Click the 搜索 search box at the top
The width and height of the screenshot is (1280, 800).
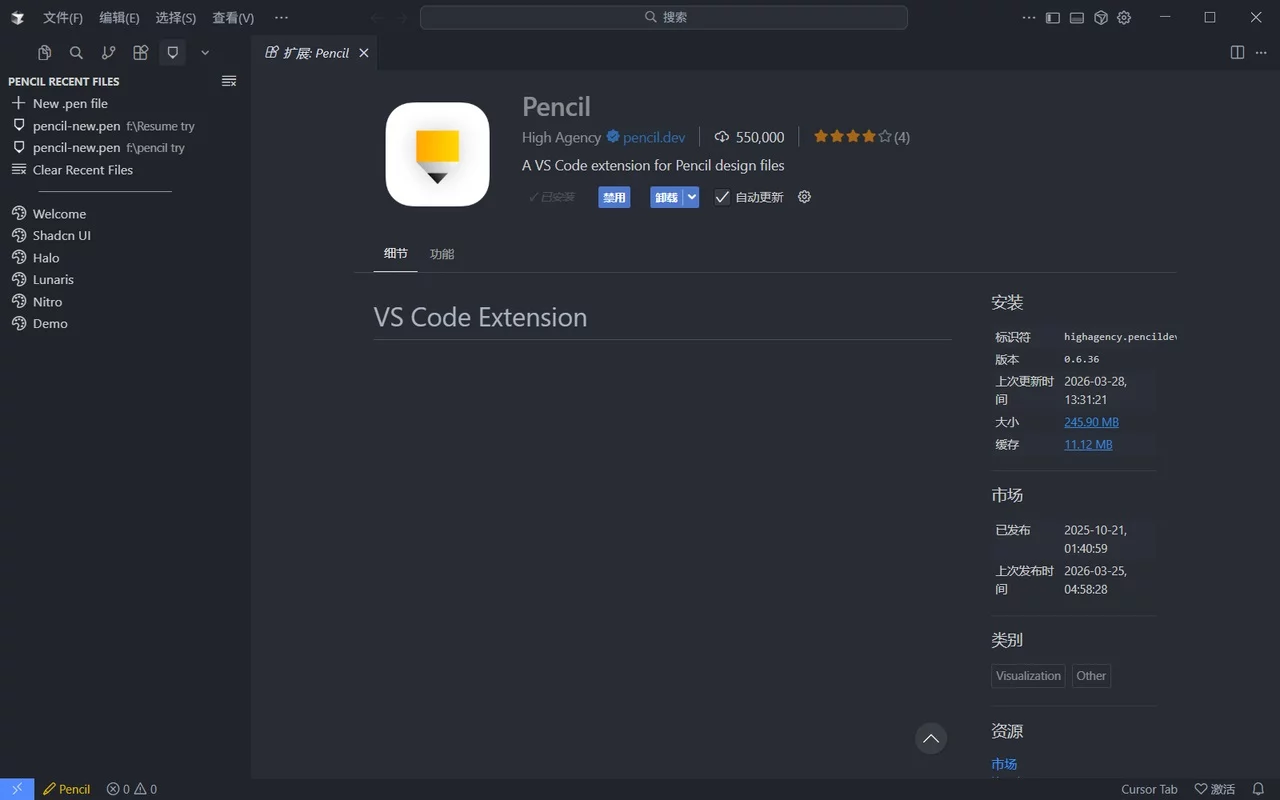[664, 17]
